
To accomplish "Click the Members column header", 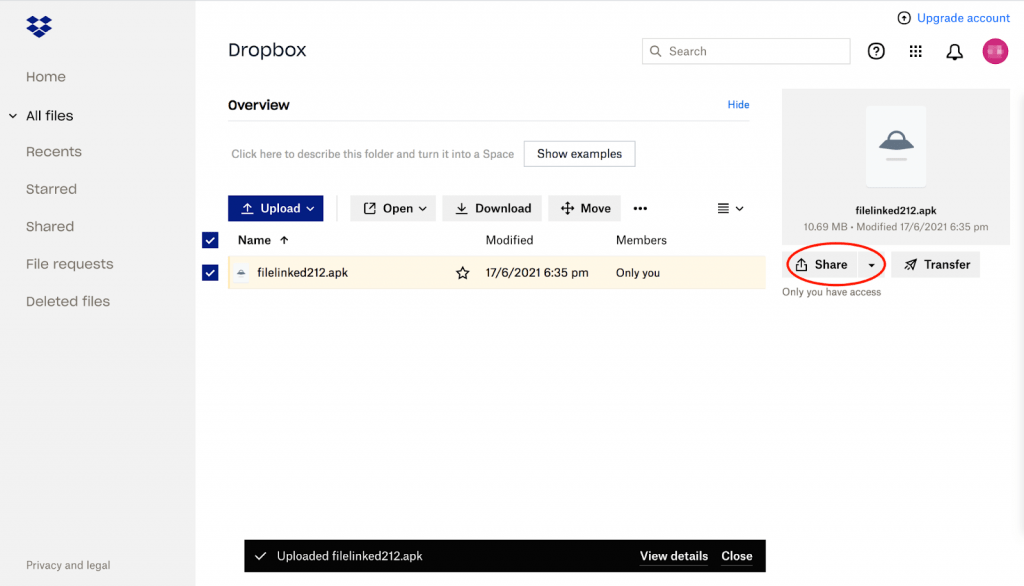I will (x=641, y=240).
